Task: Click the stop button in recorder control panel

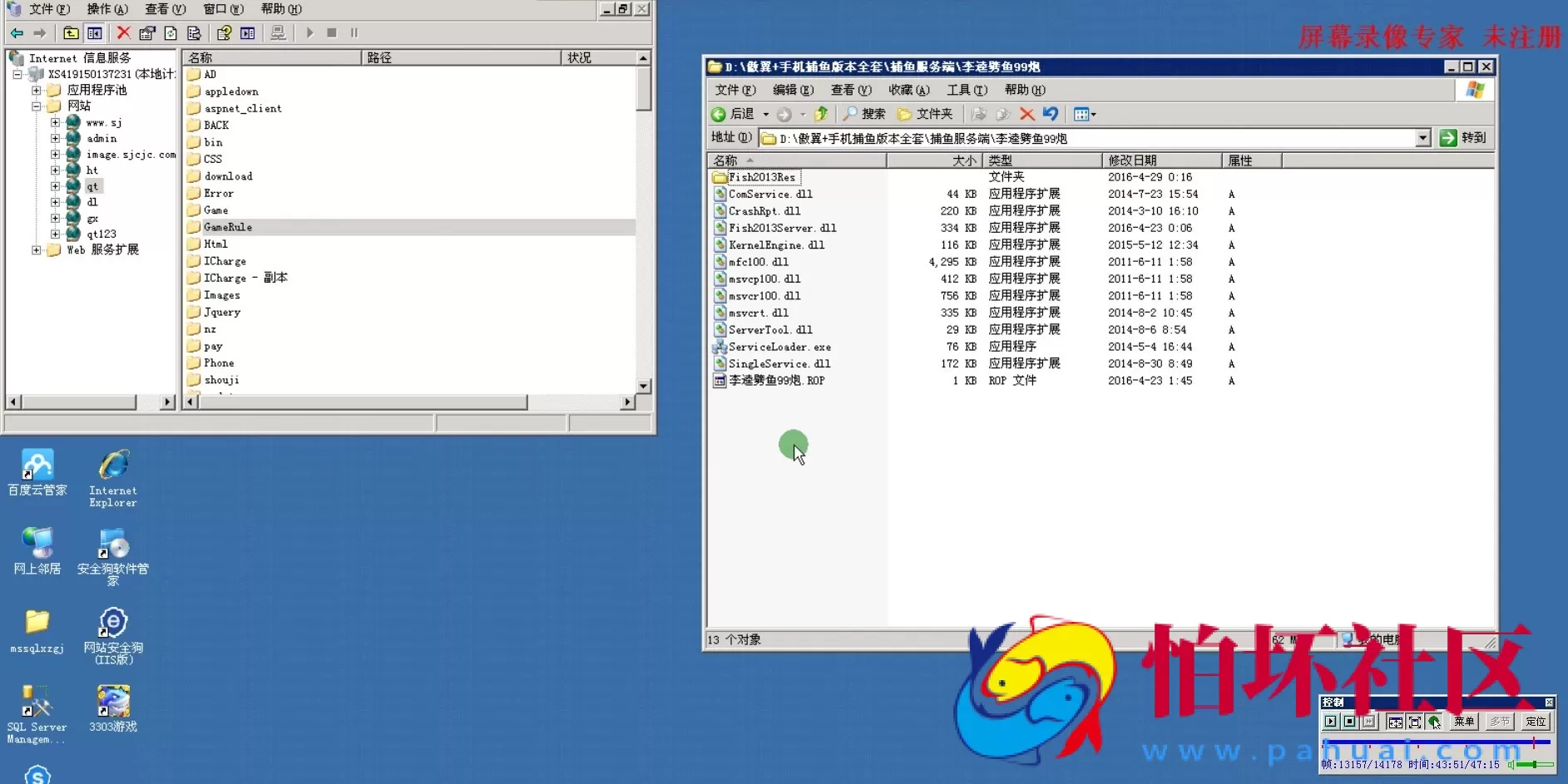Action: [1349, 722]
